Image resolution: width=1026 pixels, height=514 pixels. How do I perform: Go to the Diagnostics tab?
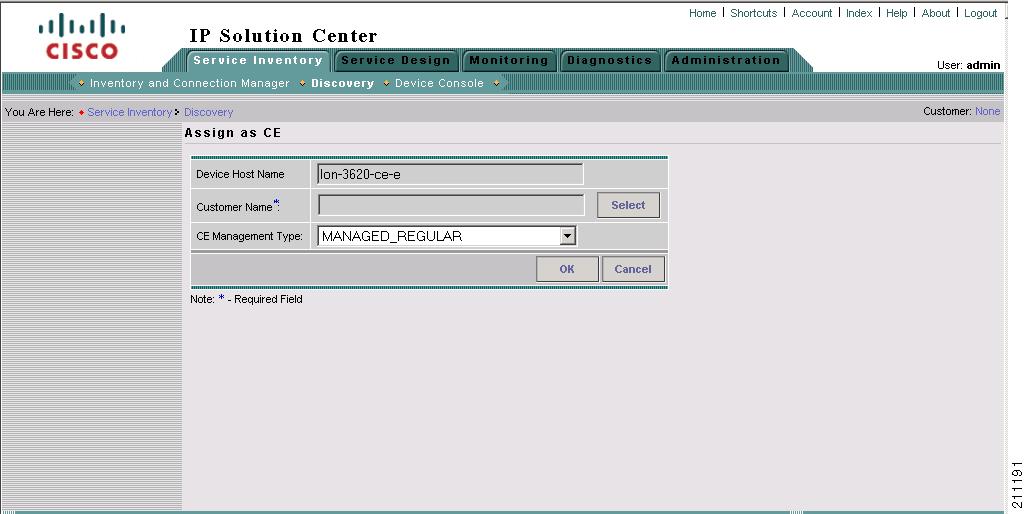pyautogui.click(x=609, y=60)
